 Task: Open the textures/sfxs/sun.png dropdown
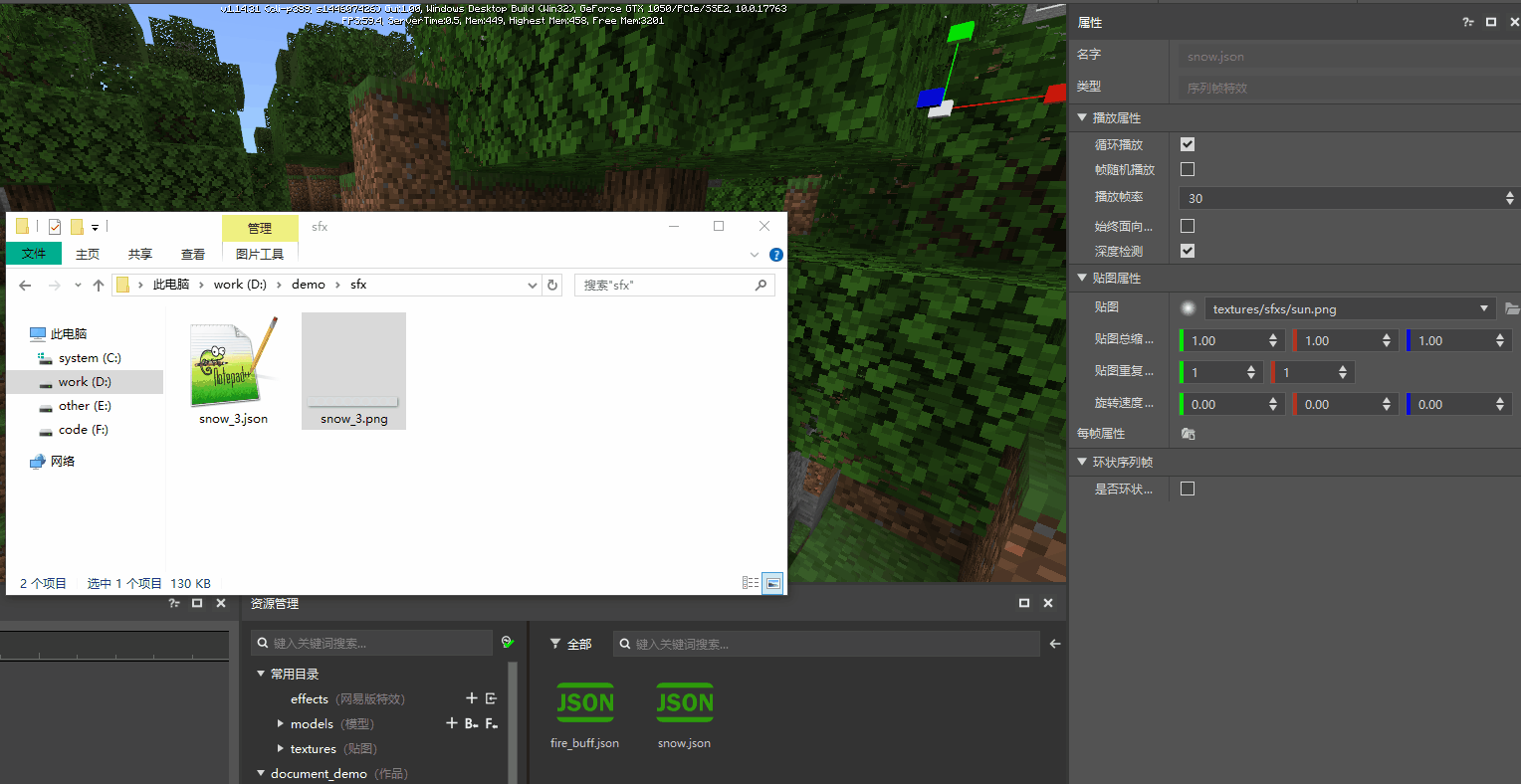point(1351,308)
